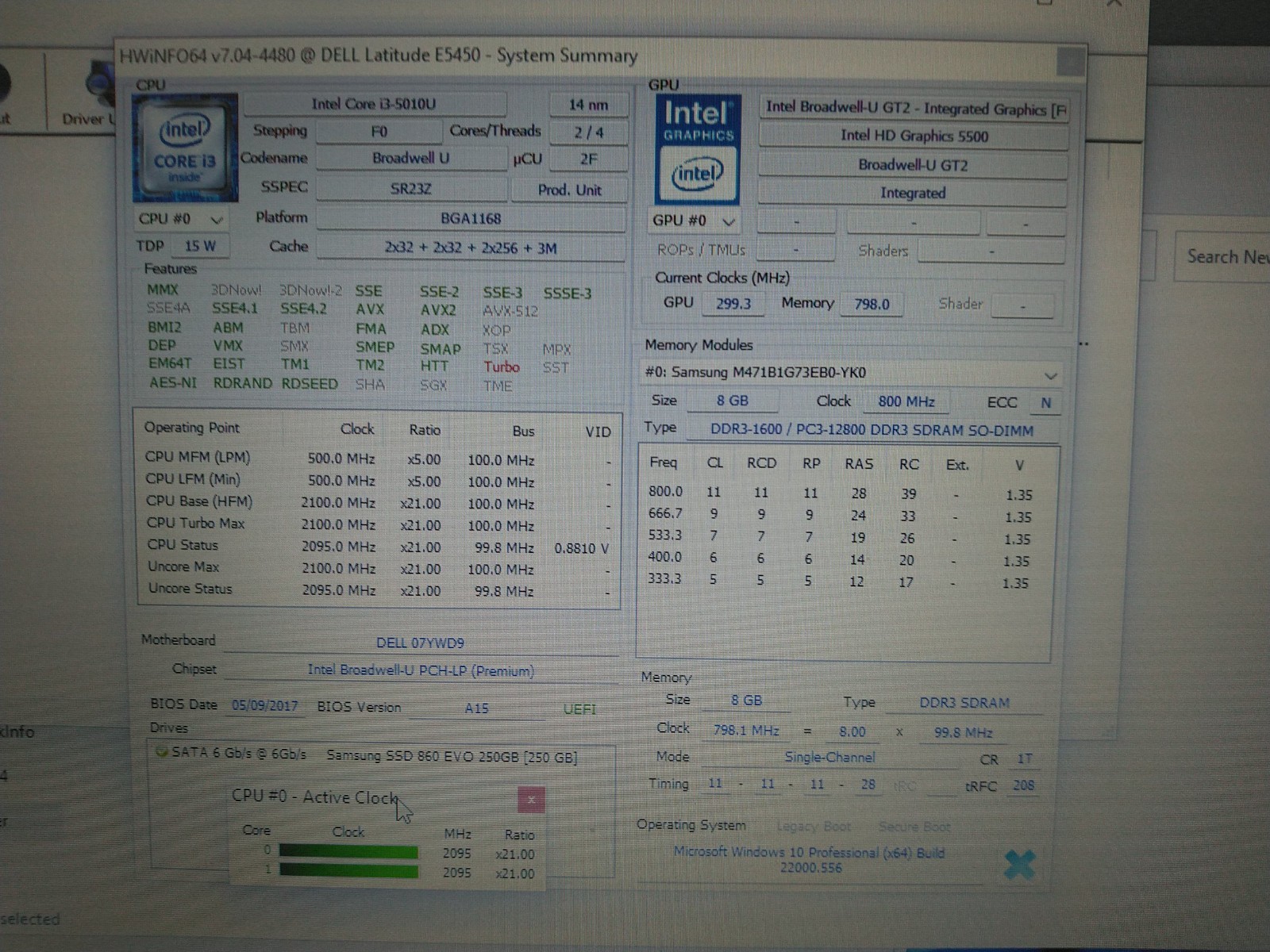Click the Turbo feature label in red

(502, 367)
